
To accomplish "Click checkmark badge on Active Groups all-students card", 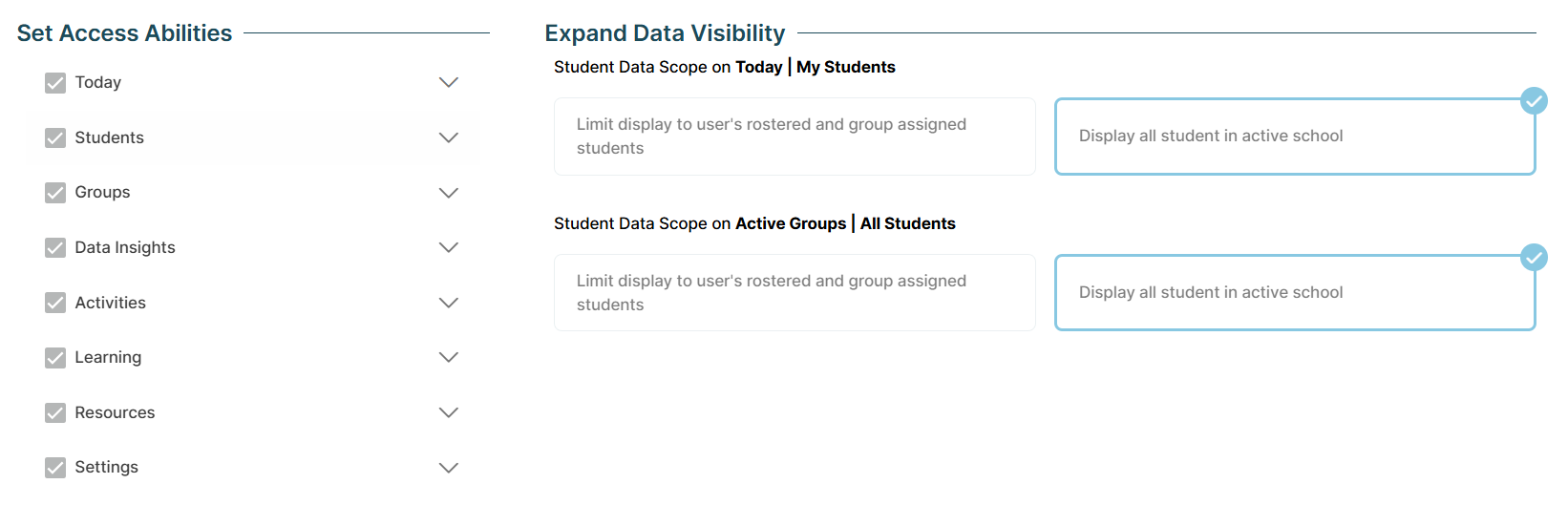I will 1534,257.
